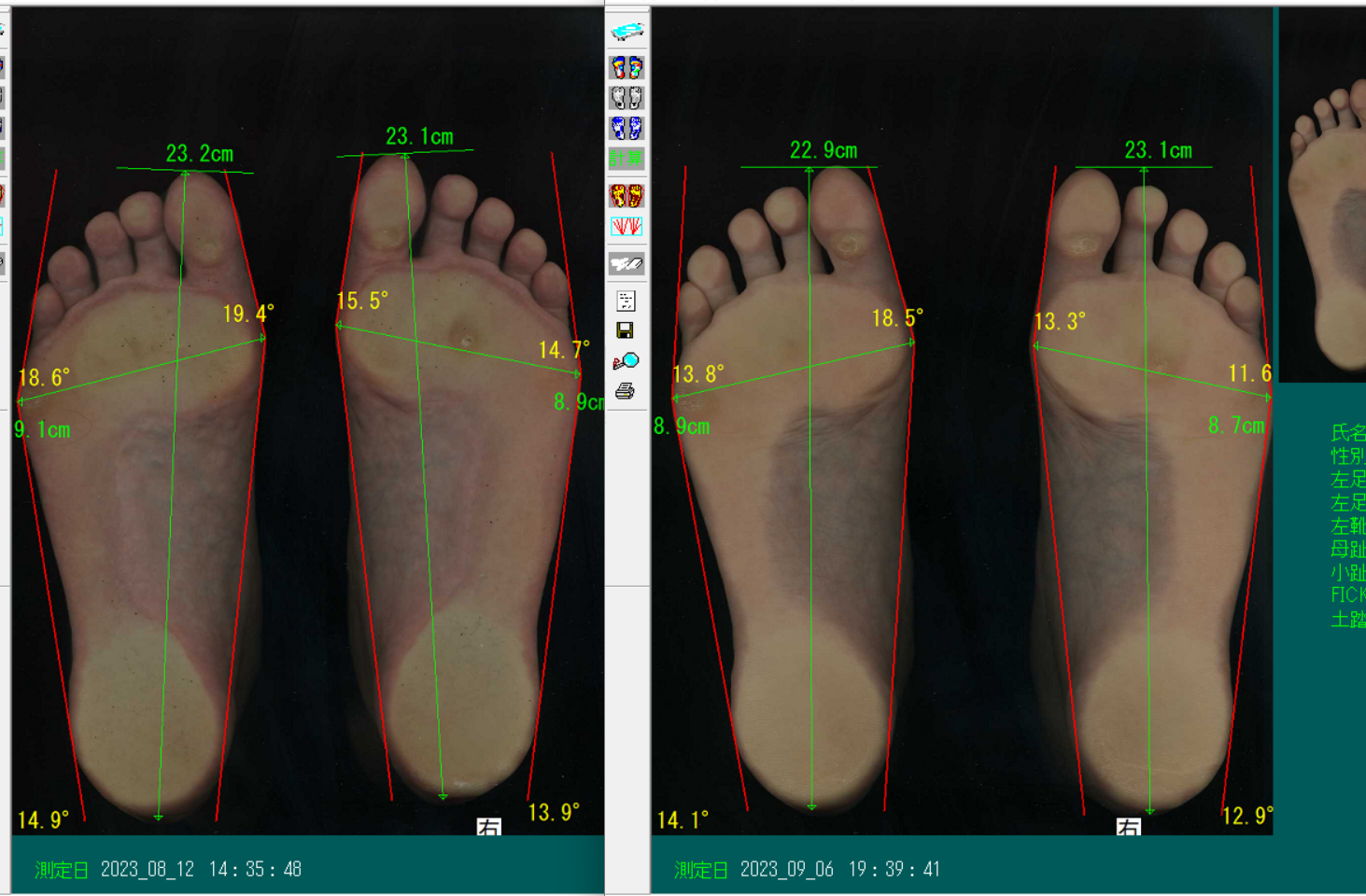
Task: Click the 22.9cm foot length label
Action: pos(824,150)
